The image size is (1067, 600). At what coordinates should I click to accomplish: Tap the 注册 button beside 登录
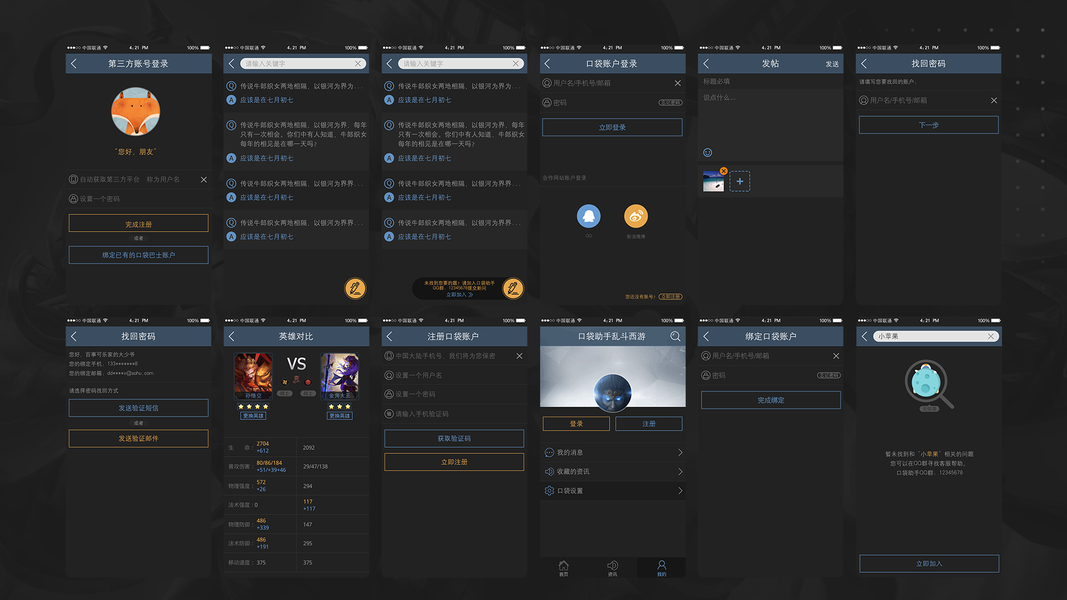coord(649,424)
